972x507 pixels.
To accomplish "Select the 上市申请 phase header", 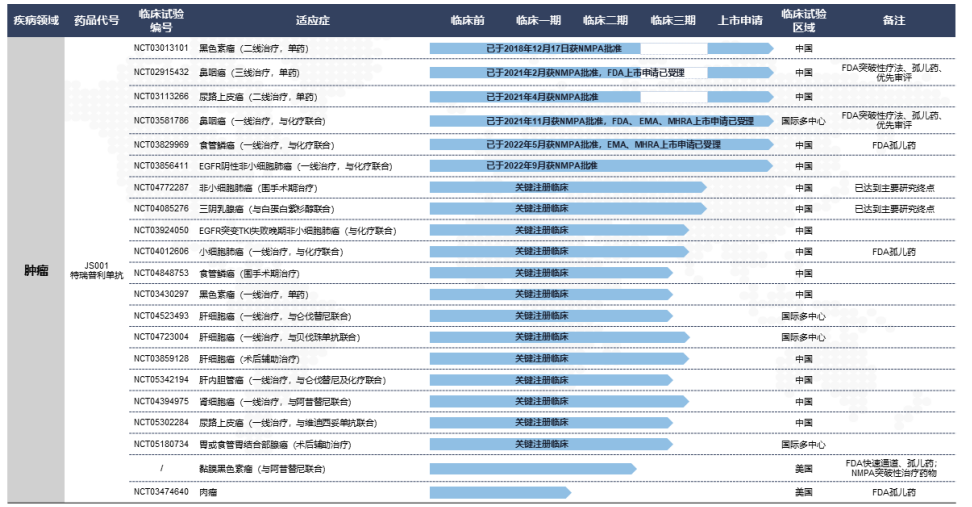I will 740,20.
